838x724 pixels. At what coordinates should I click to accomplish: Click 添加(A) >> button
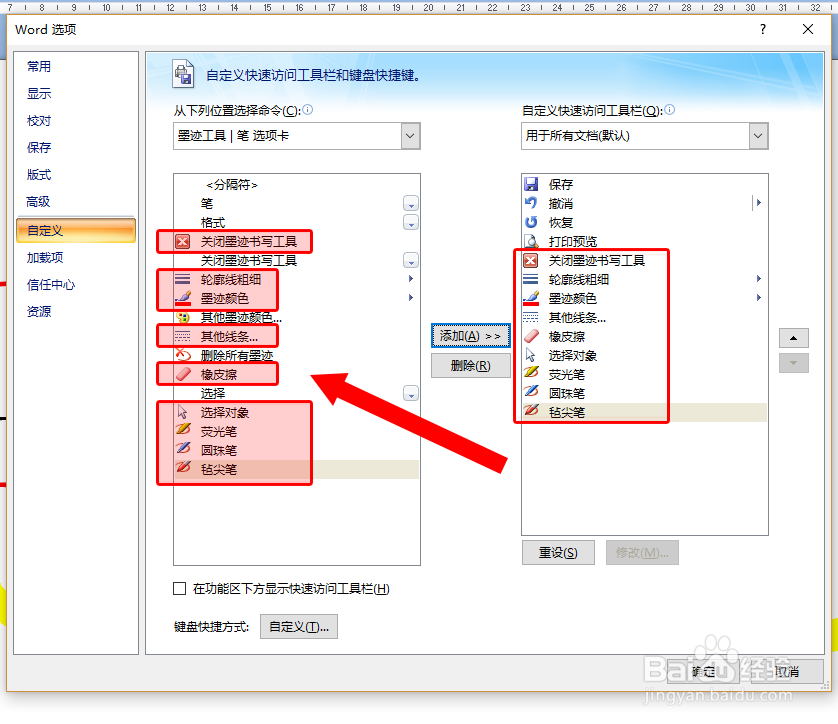(470, 336)
